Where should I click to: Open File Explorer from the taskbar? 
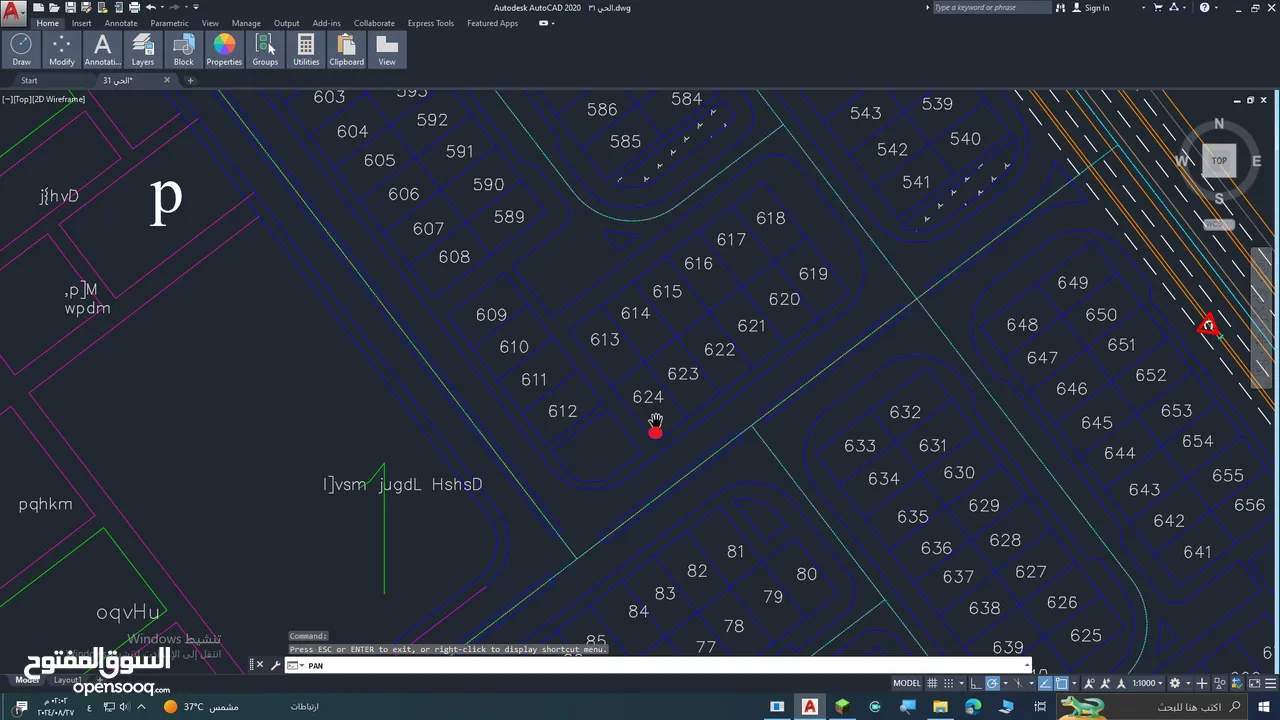pyautogui.click(x=940, y=707)
